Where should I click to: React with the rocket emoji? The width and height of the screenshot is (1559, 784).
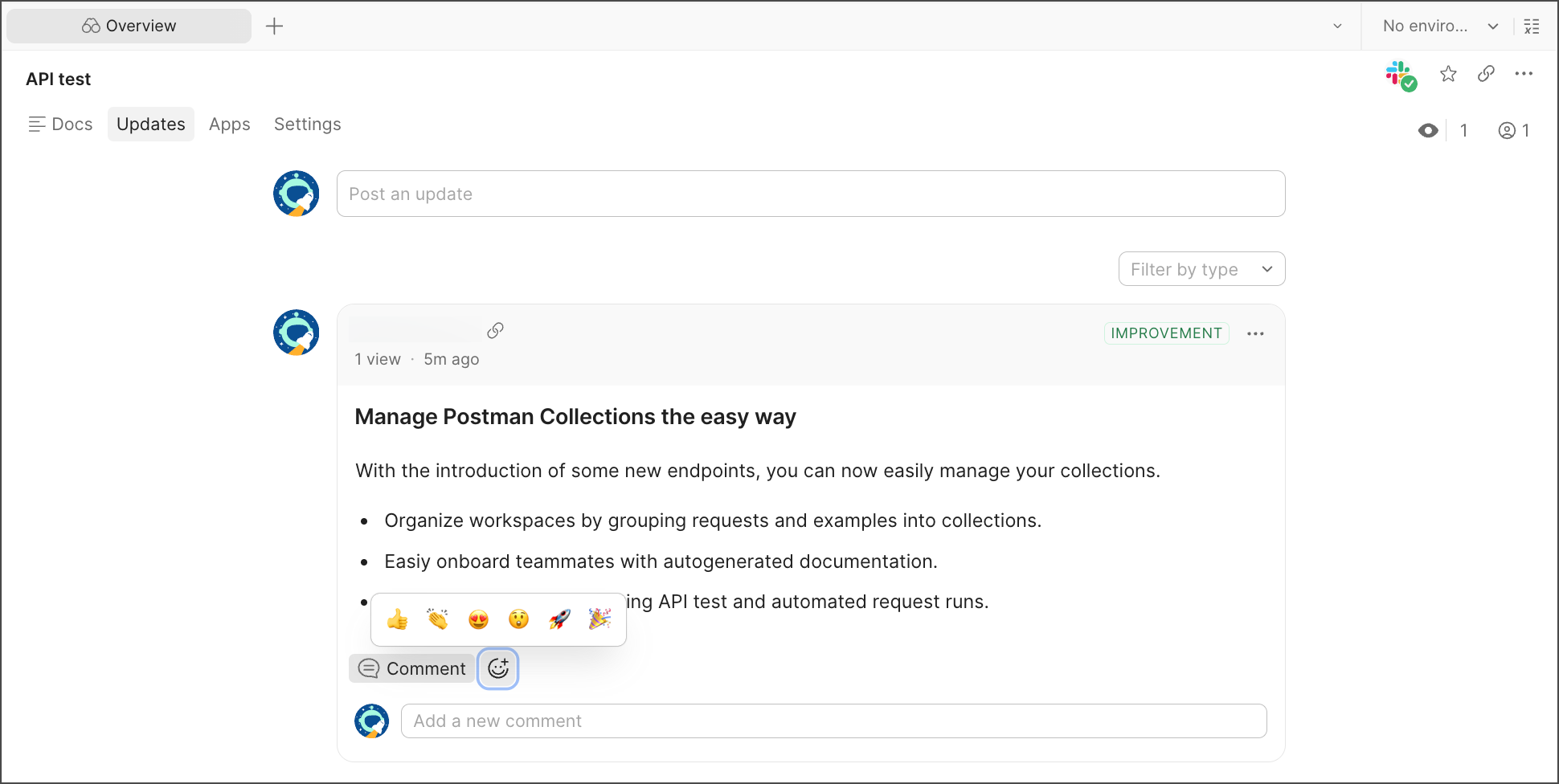point(559,619)
